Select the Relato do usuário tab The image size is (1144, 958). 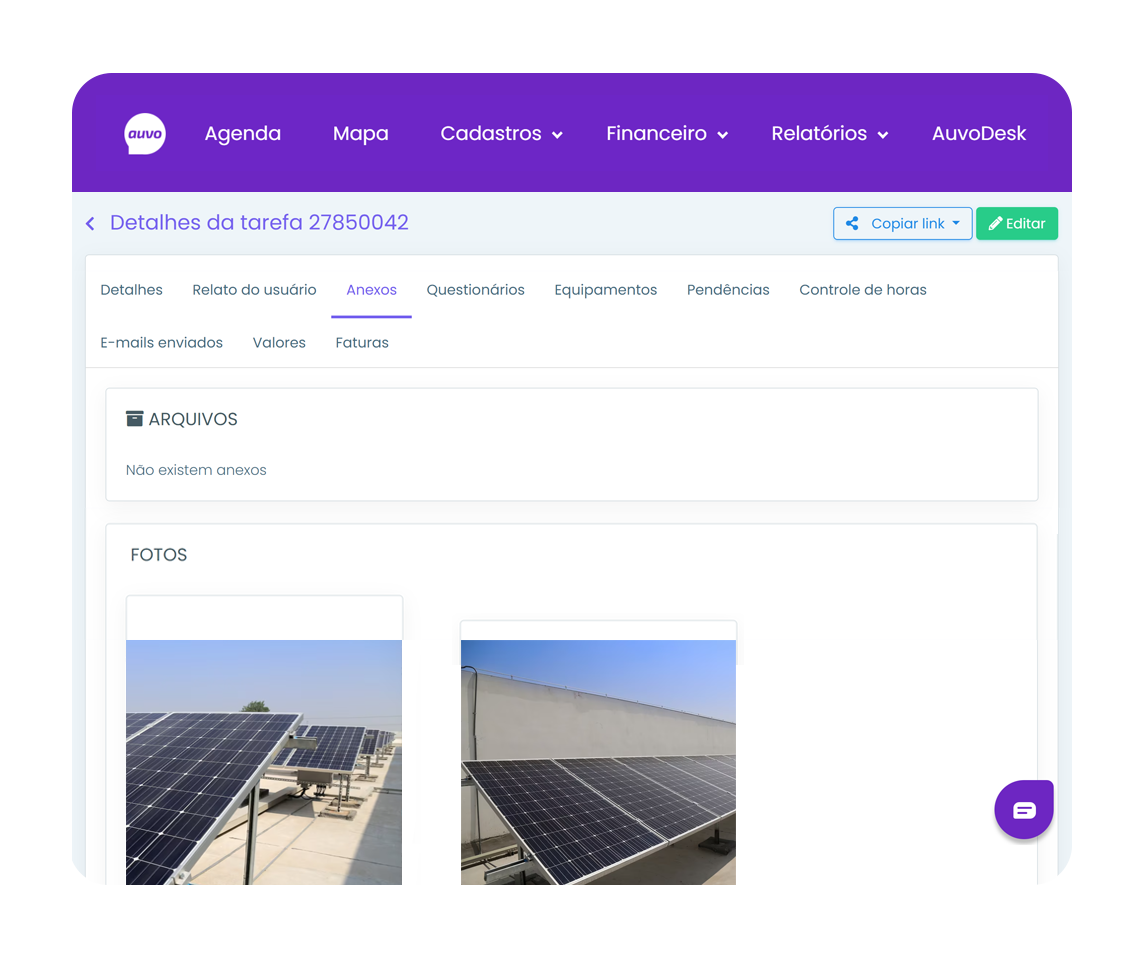point(254,290)
